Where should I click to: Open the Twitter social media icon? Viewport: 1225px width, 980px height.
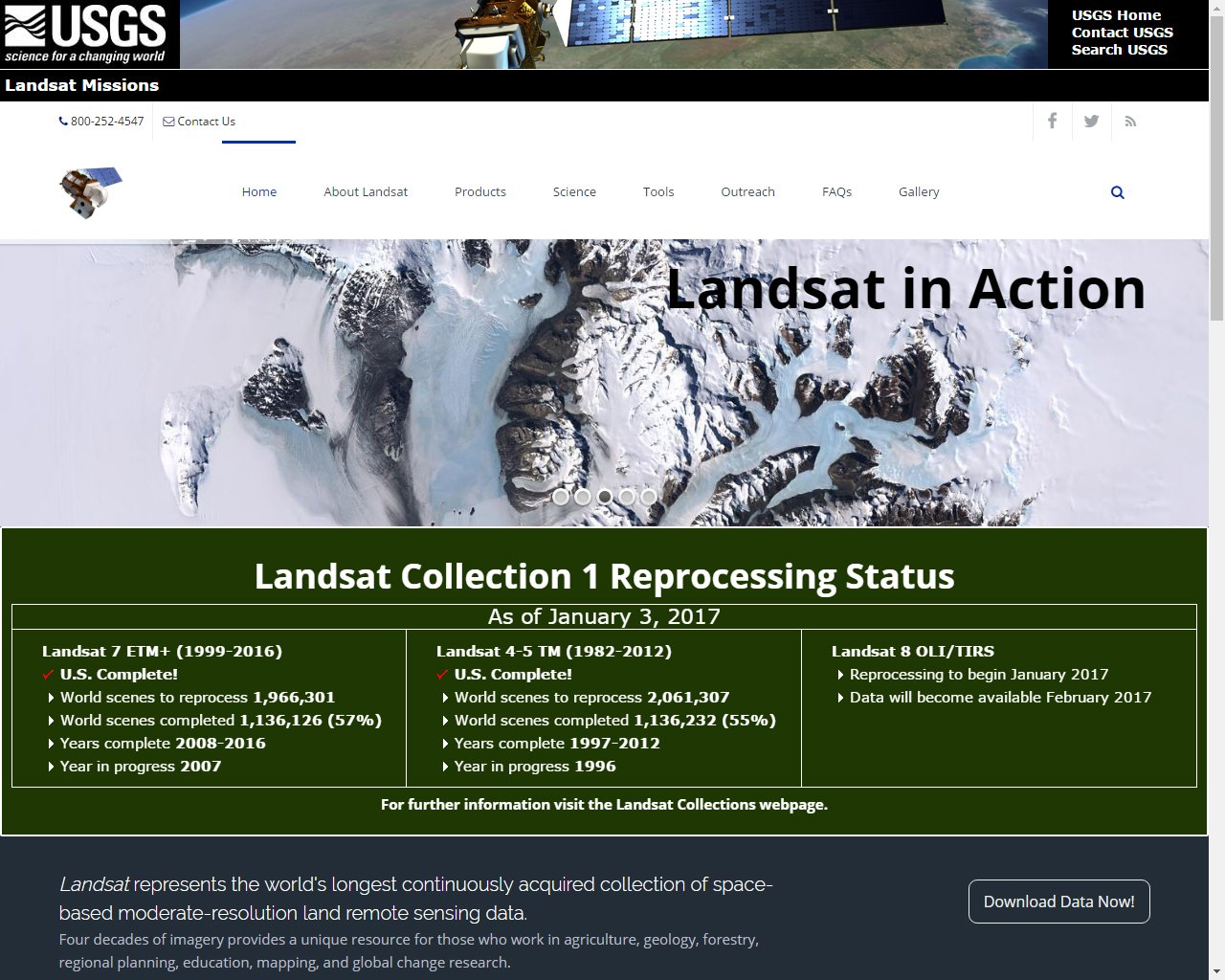click(x=1091, y=121)
